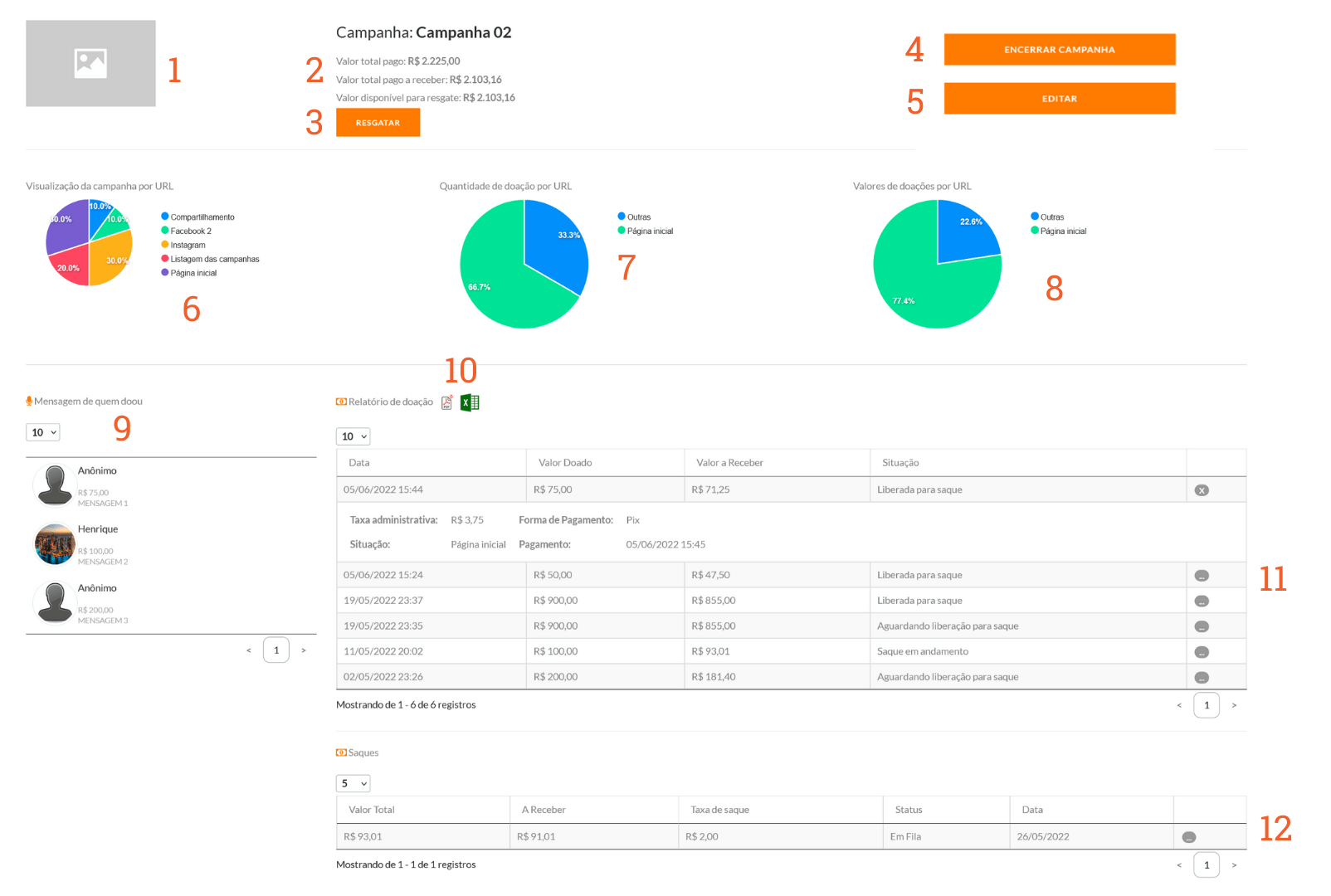Open the Saques rows-per-page dropdown
The height and width of the screenshot is (896, 1331).
click(353, 783)
